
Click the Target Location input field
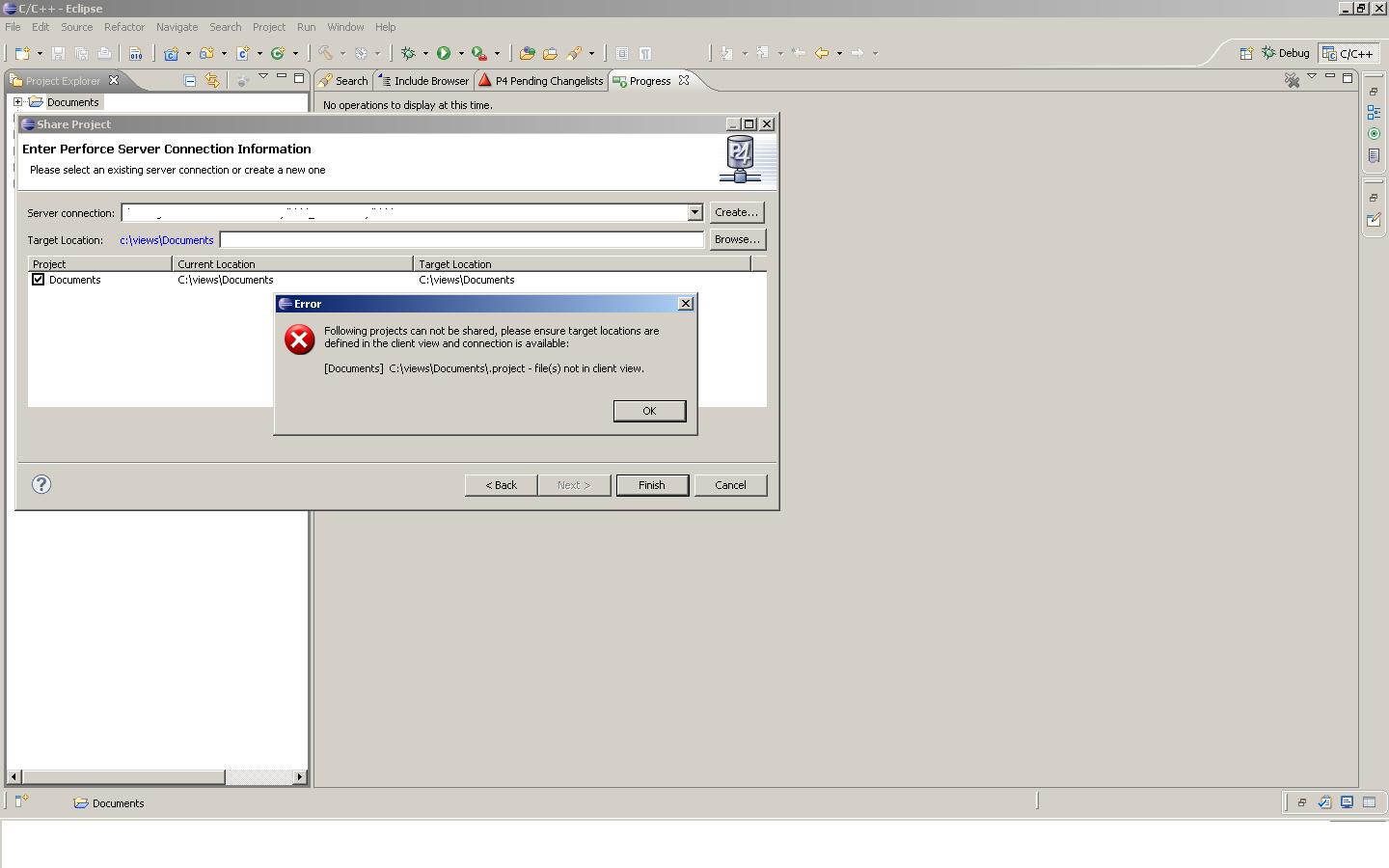tap(462, 239)
